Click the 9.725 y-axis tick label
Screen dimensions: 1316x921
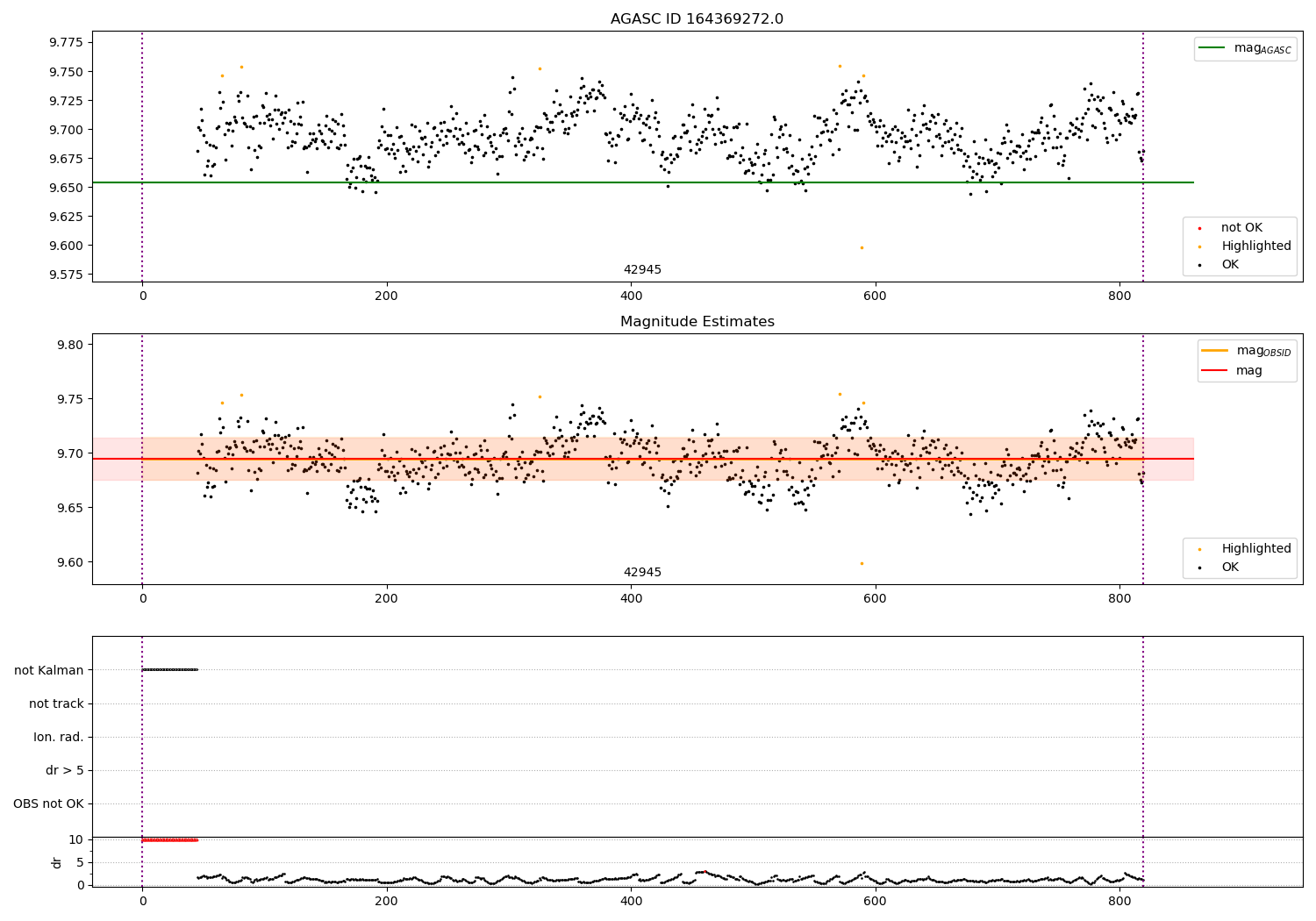click(x=66, y=101)
